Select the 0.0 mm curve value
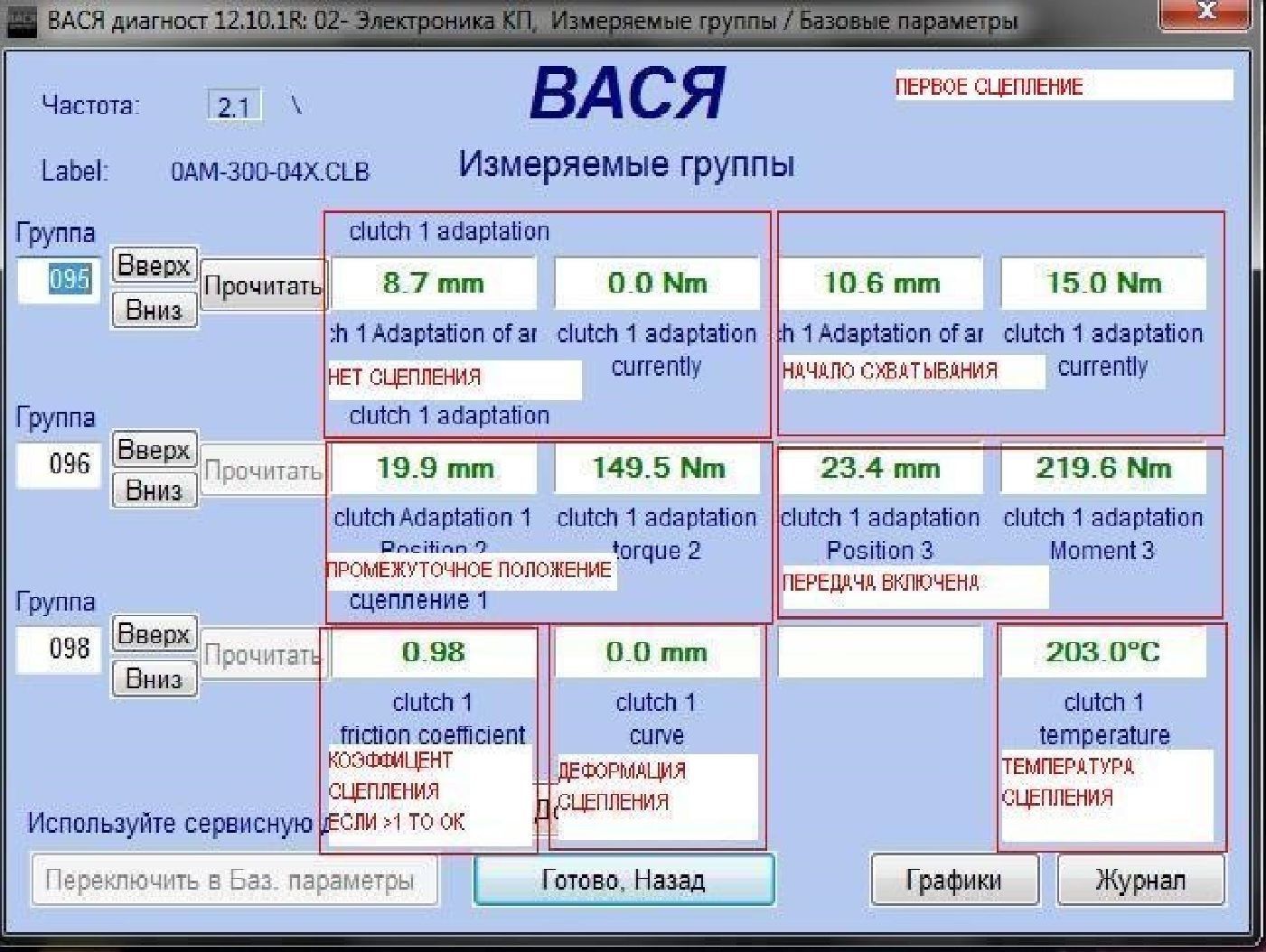The height and width of the screenshot is (952, 1266). click(x=657, y=652)
